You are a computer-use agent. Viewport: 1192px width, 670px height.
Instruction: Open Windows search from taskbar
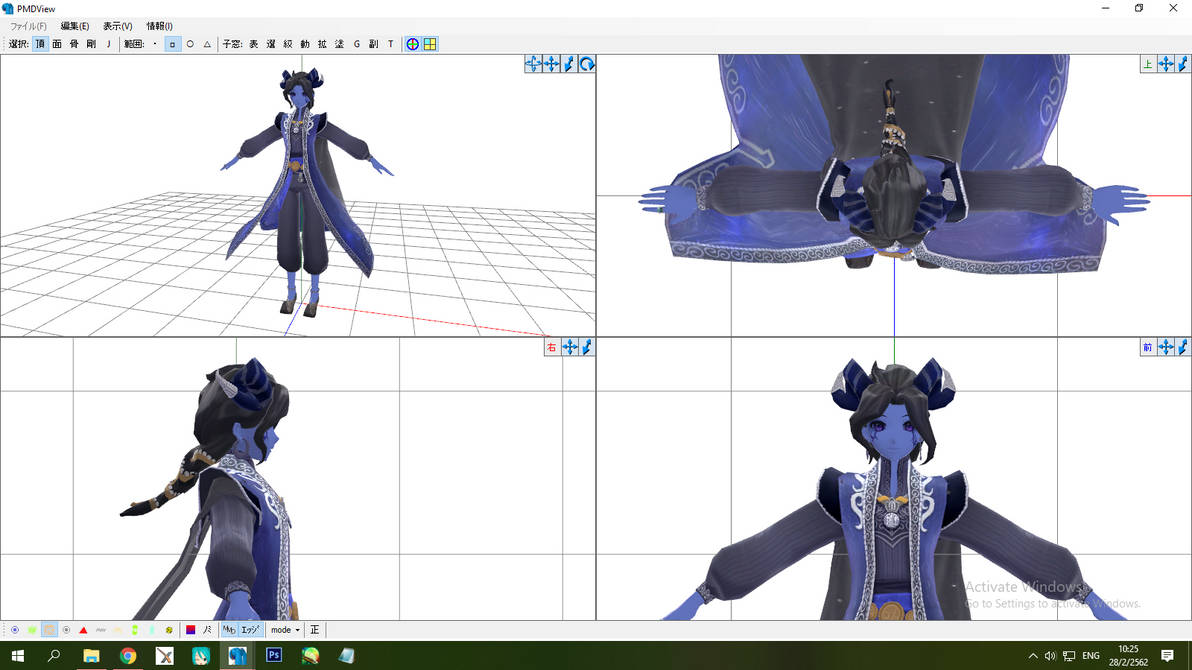(54, 655)
